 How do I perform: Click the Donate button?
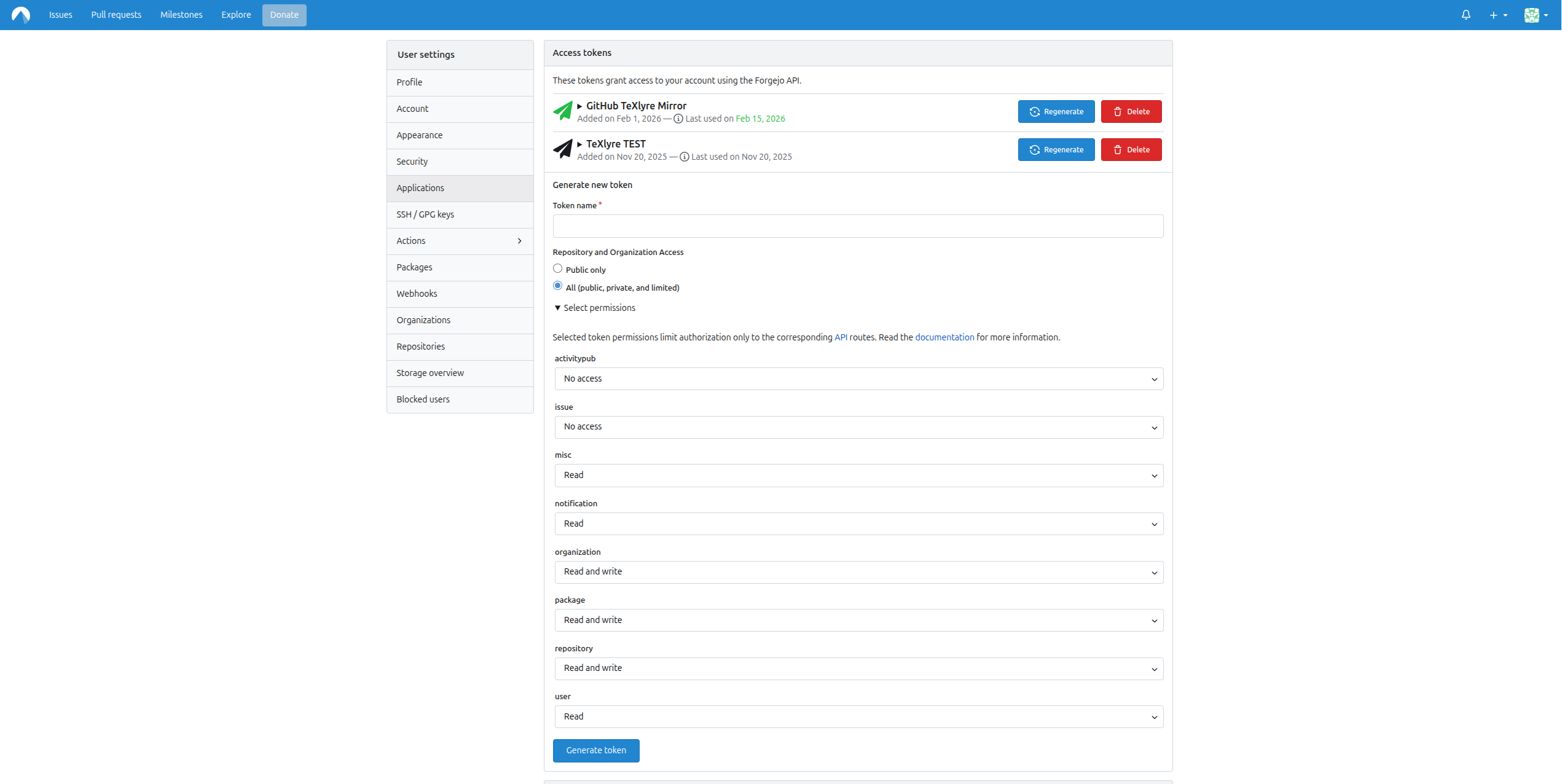click(284, 15)
